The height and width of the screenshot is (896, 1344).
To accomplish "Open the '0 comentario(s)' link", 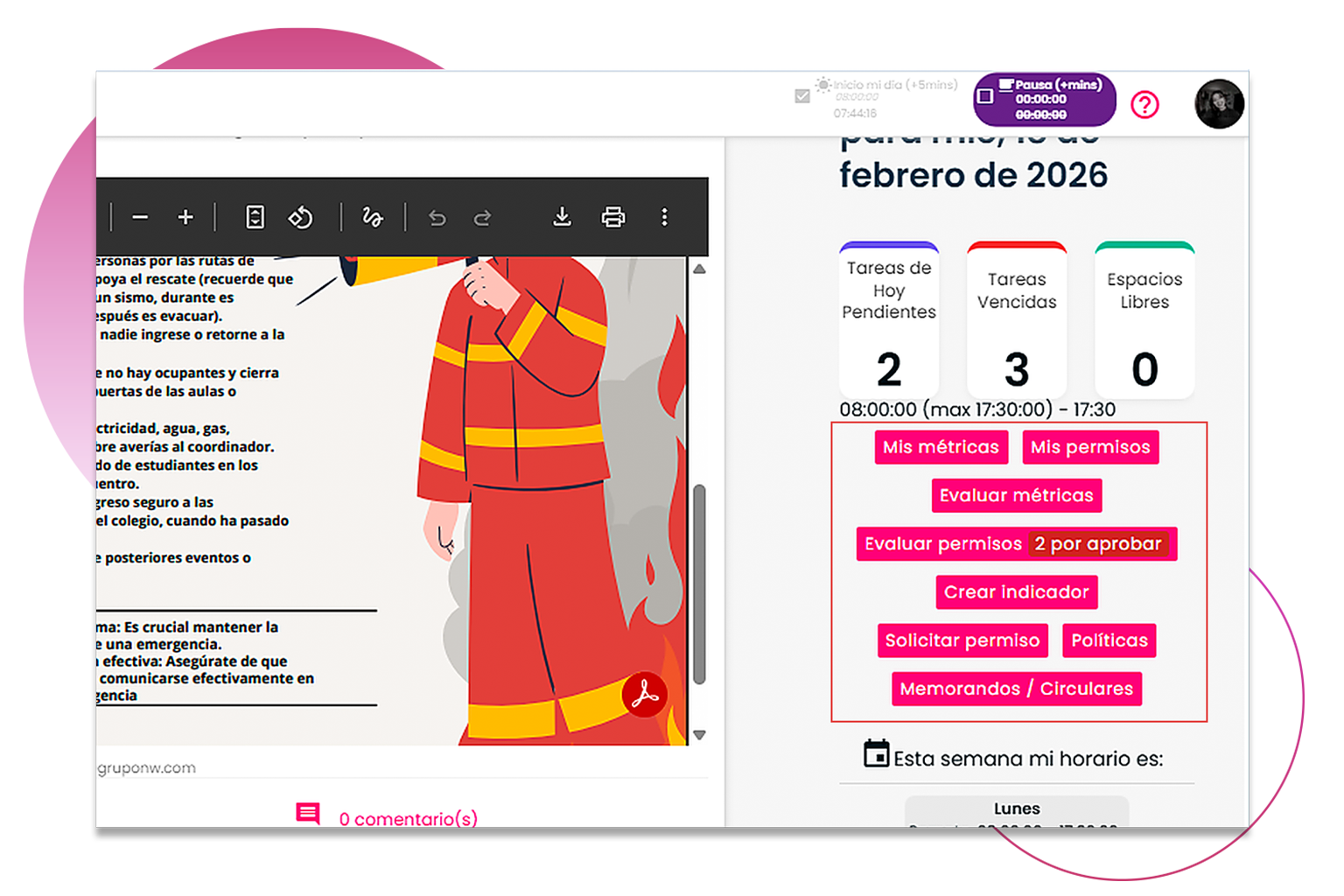I will [x=408, y=819].
